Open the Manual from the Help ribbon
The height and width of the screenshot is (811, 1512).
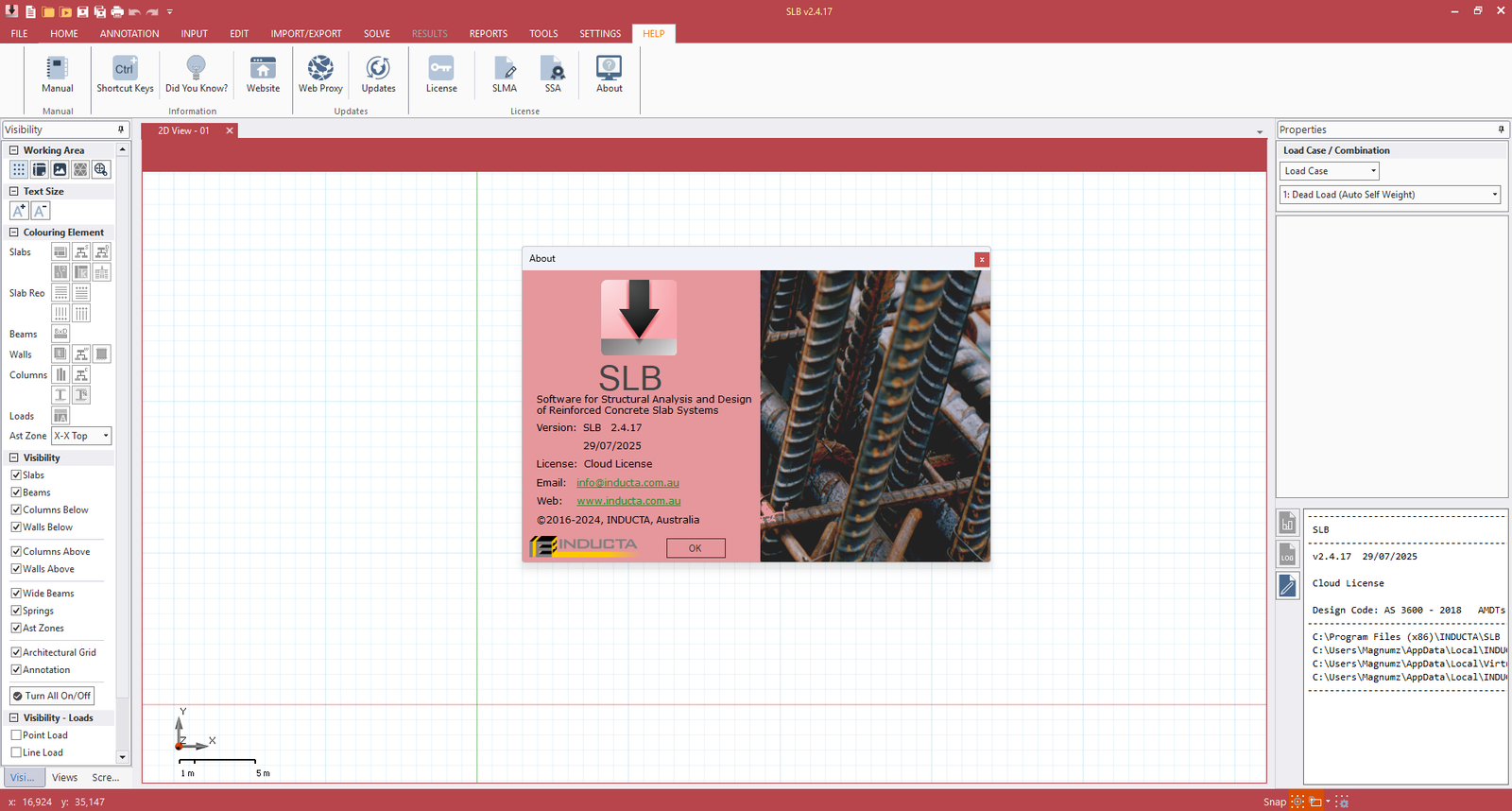(x=57, y=74)
